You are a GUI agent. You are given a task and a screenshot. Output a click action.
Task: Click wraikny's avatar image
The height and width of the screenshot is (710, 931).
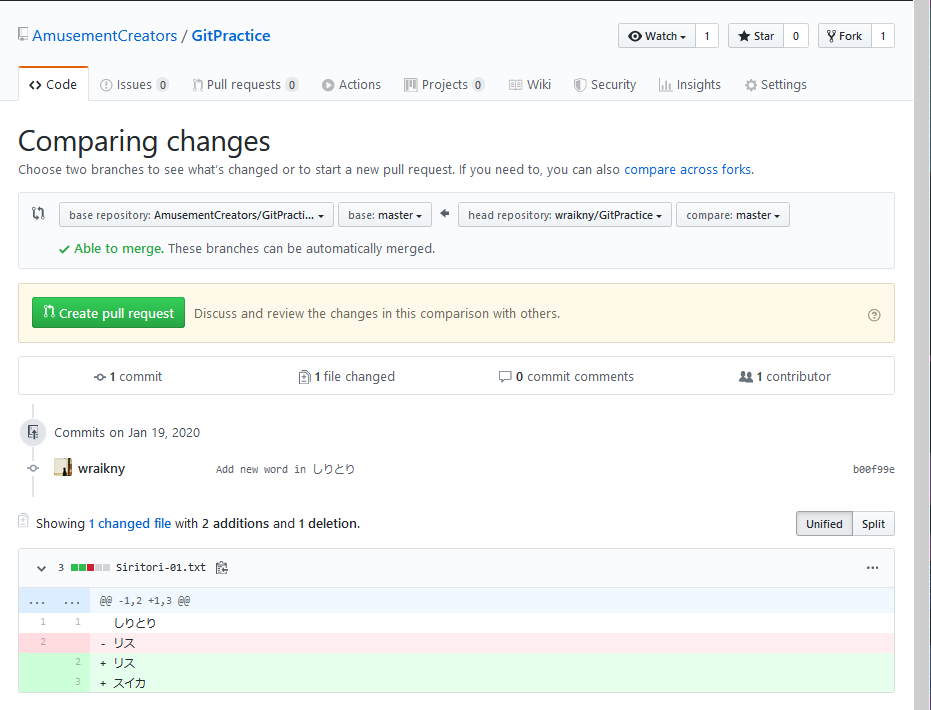(63, 468)
